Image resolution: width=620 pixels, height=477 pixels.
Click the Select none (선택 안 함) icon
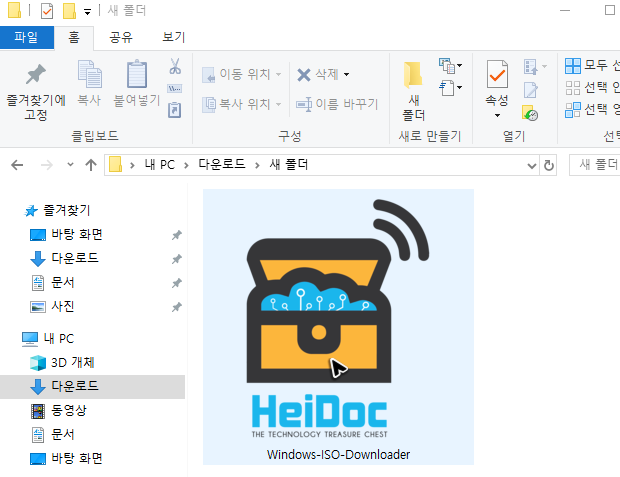click(x=573, y=88)
